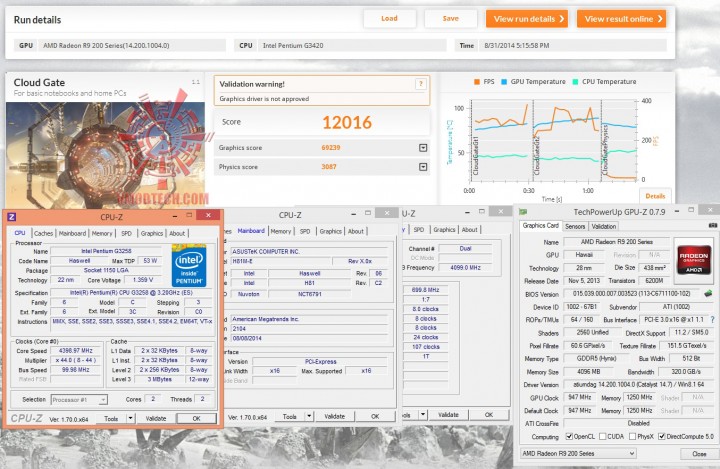Click the orange FPS legend swatch
The width and height of the screenshot is (720, 469).
click(x=477, y=82)
